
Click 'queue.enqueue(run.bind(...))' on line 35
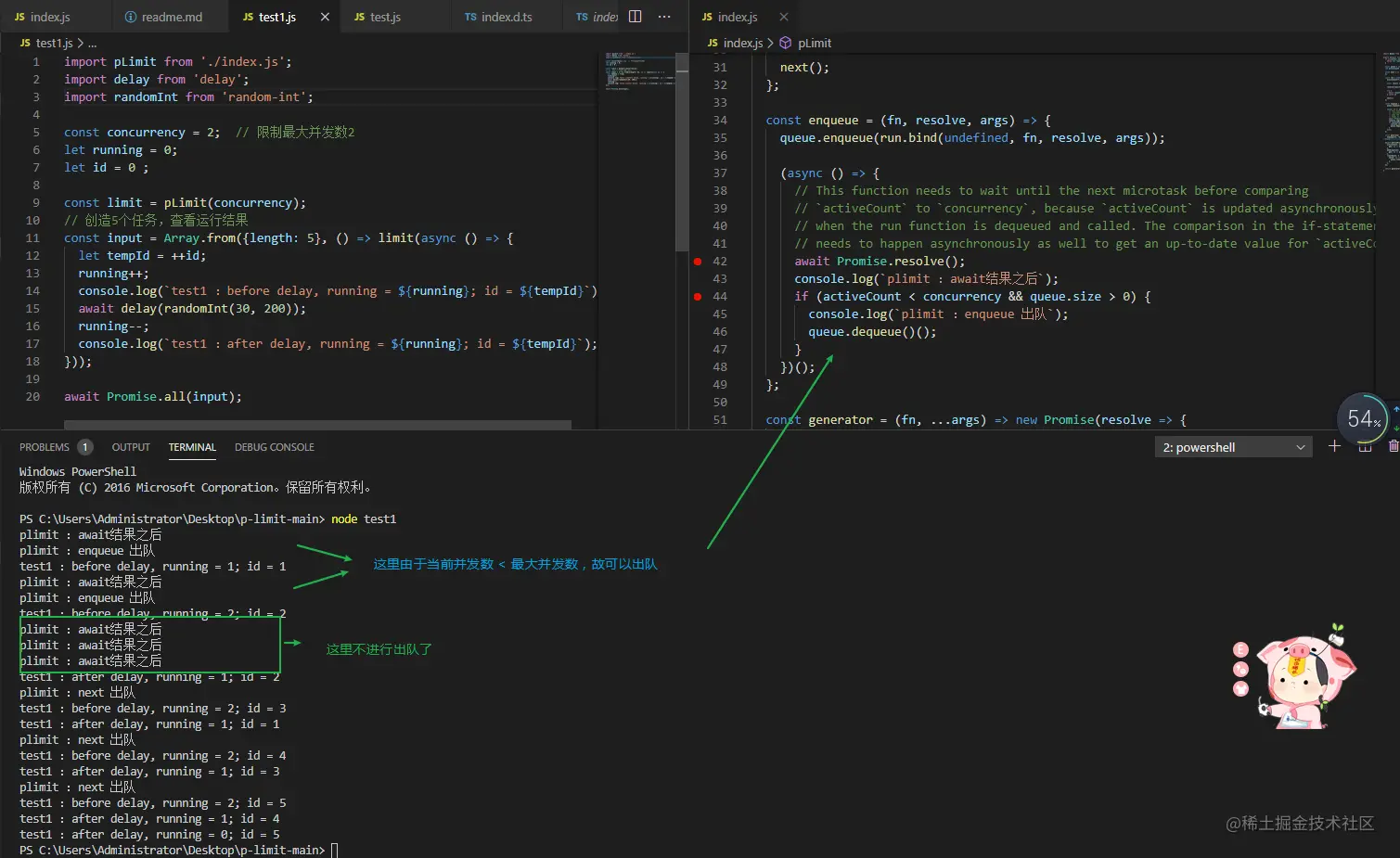[972, 138]
